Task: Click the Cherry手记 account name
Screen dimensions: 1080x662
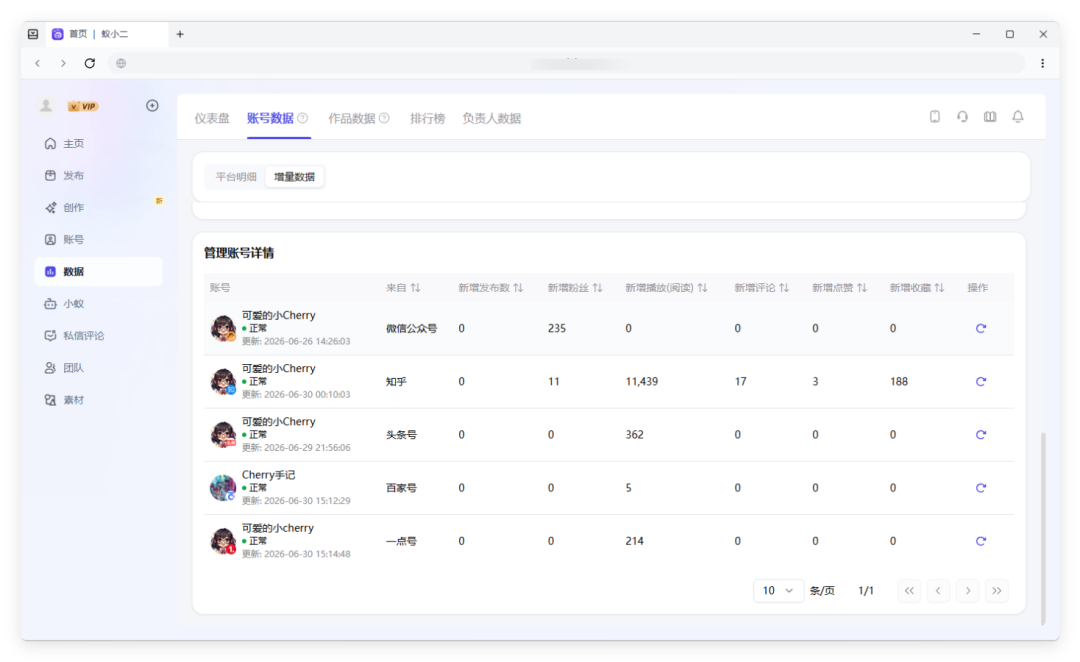Action: coord(268,475)
